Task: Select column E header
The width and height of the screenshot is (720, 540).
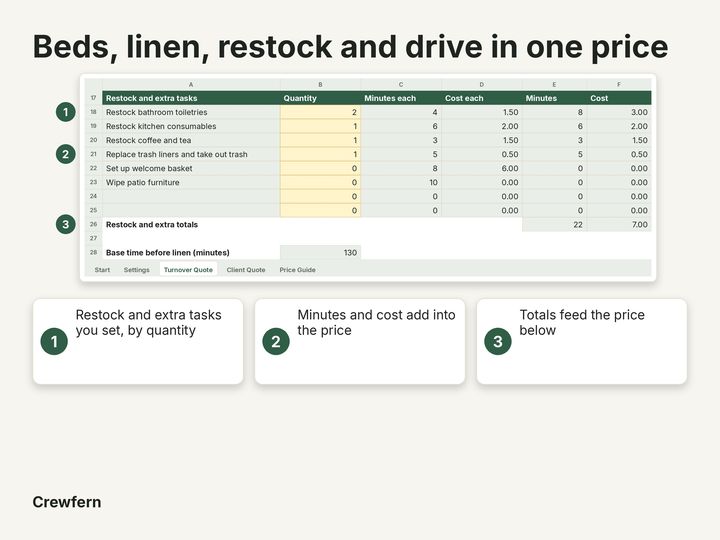Action: [x=554, y=84]
